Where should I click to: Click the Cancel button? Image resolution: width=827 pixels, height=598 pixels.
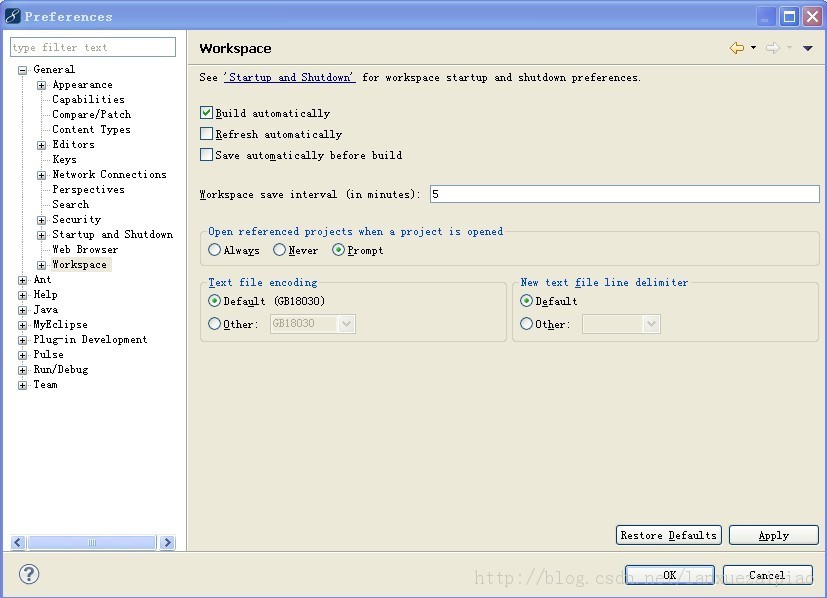click(767, 575)
